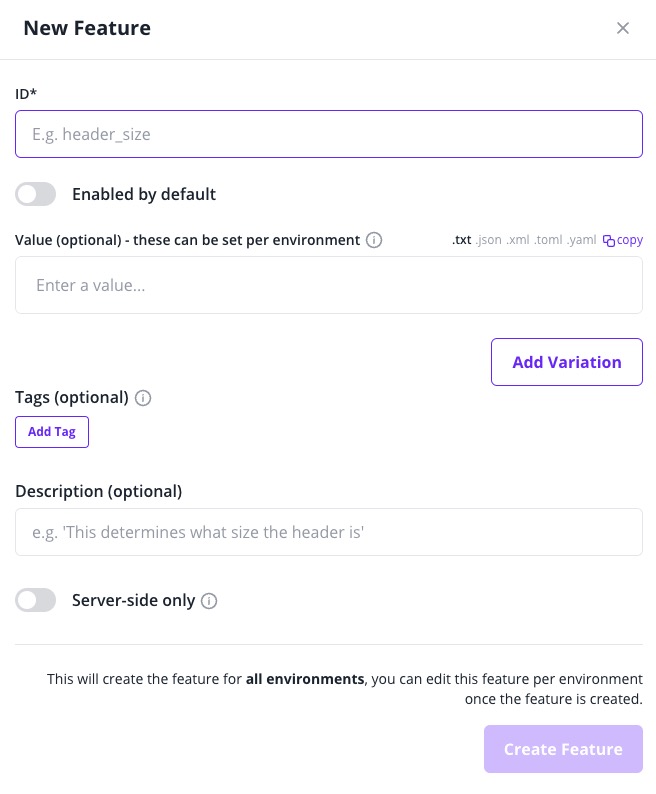Choose the .toml format option
The image size is (656, 794).
click(548, 240)
